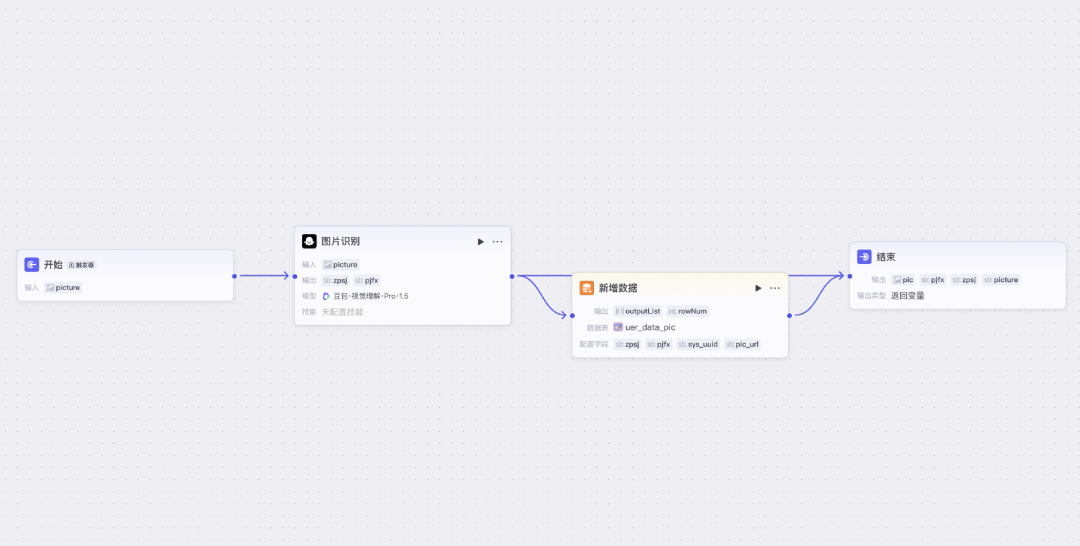Screen dimensions: 1080x546
Task: Select the picture input variable in 开始 node
Action: (x=63, y=288)
